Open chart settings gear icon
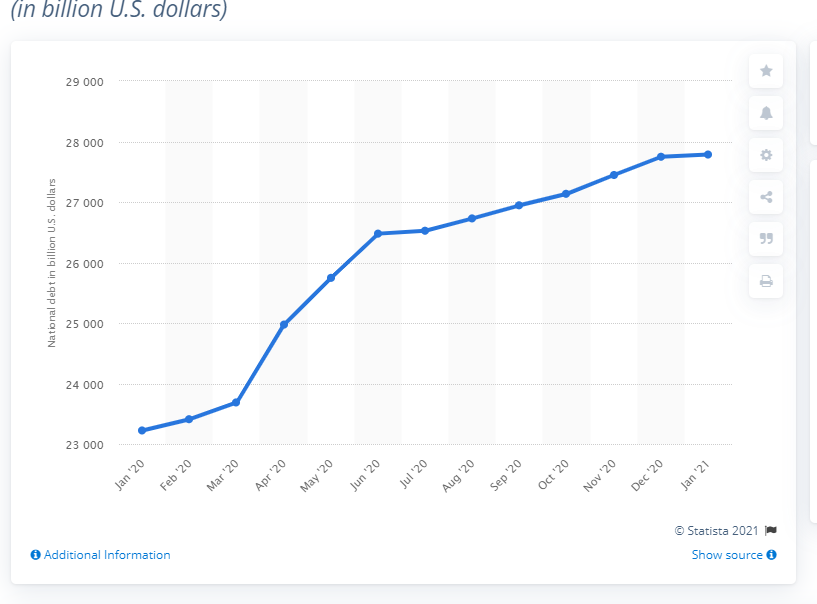Viewport: 817px width, 604px height. pyautogui.click(x=766, y=155)
